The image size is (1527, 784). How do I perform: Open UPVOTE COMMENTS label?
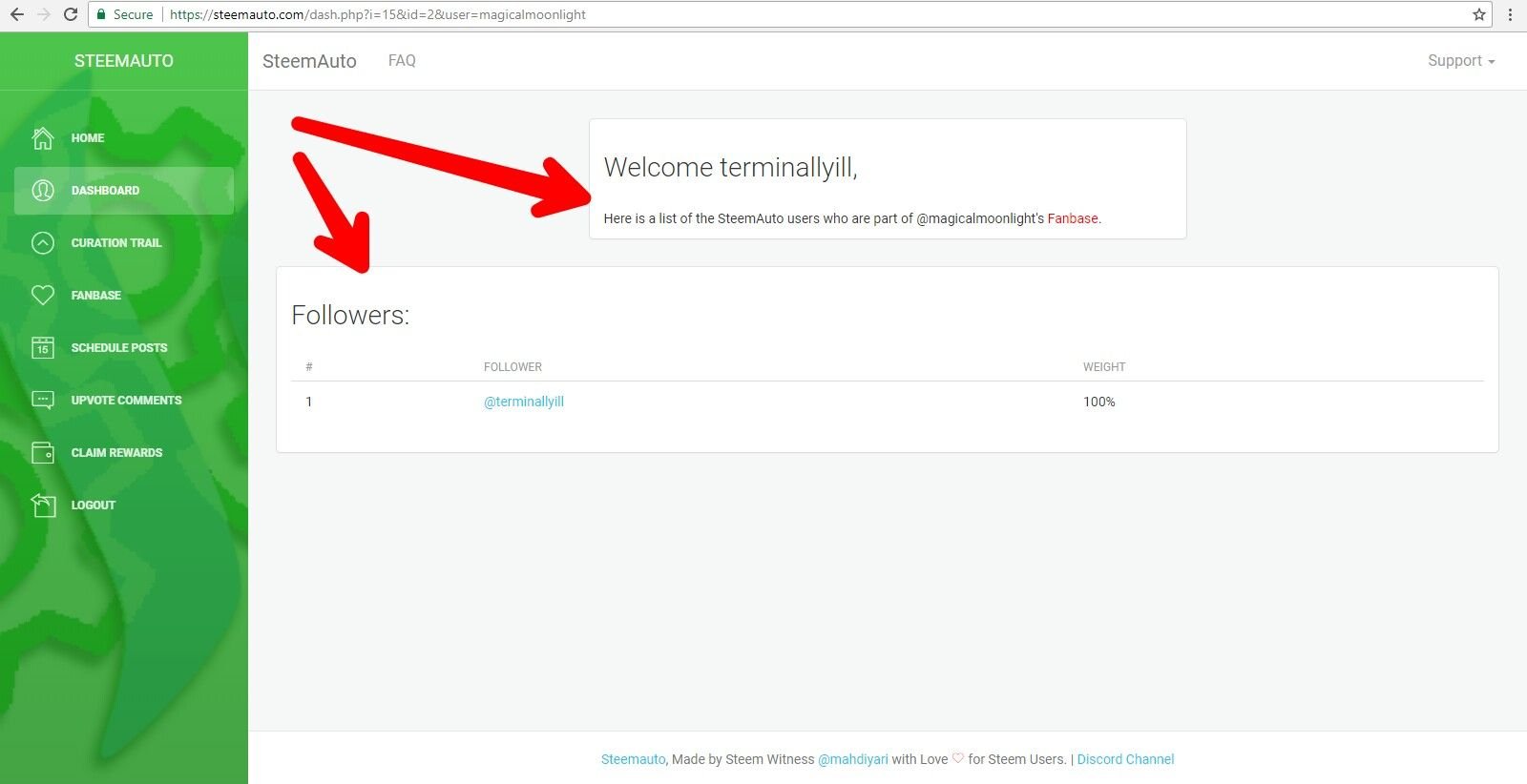point(126,401)
